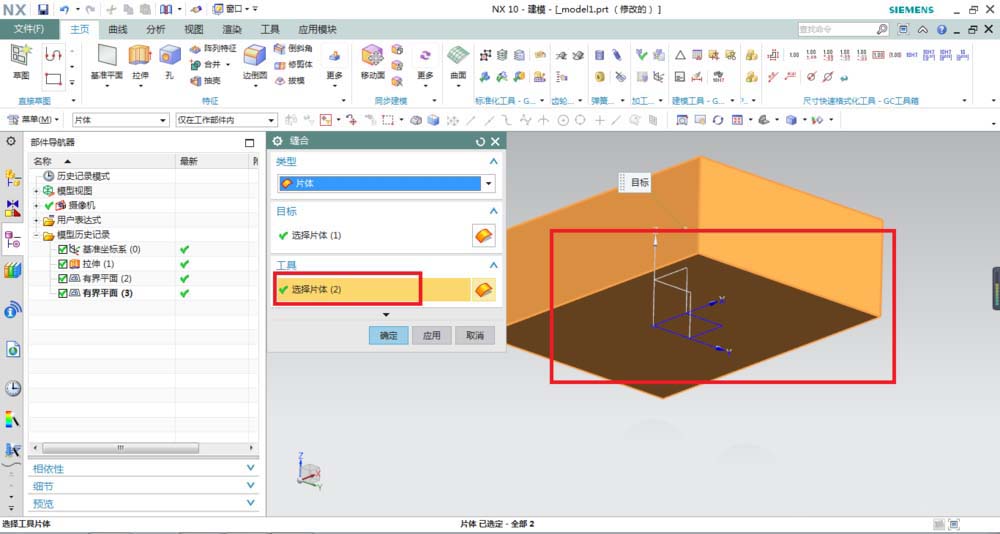Click the 抽壳 shell tool
The image size is (1000, 534).
click(x=205, y=81)
